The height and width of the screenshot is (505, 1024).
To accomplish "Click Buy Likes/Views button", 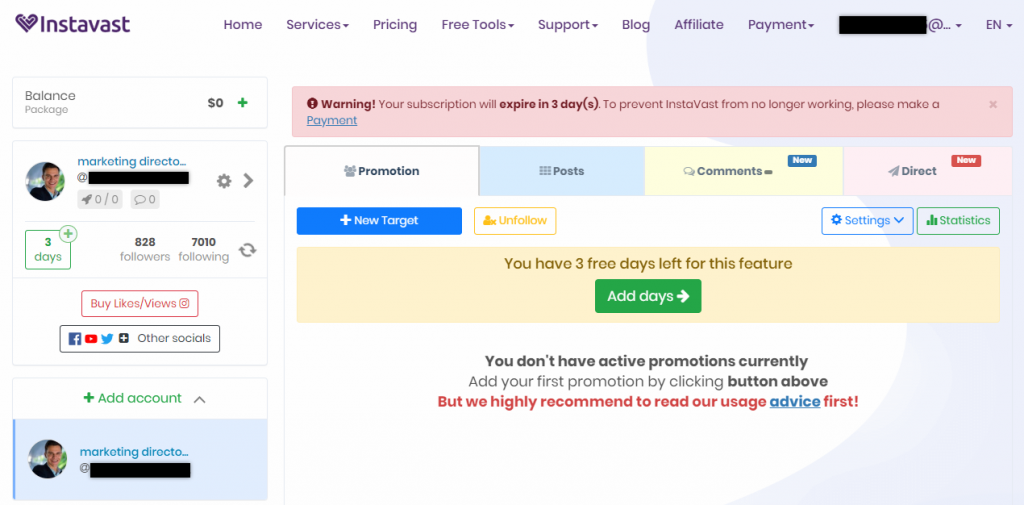I will pyautogui.click(x=140, y=303).
